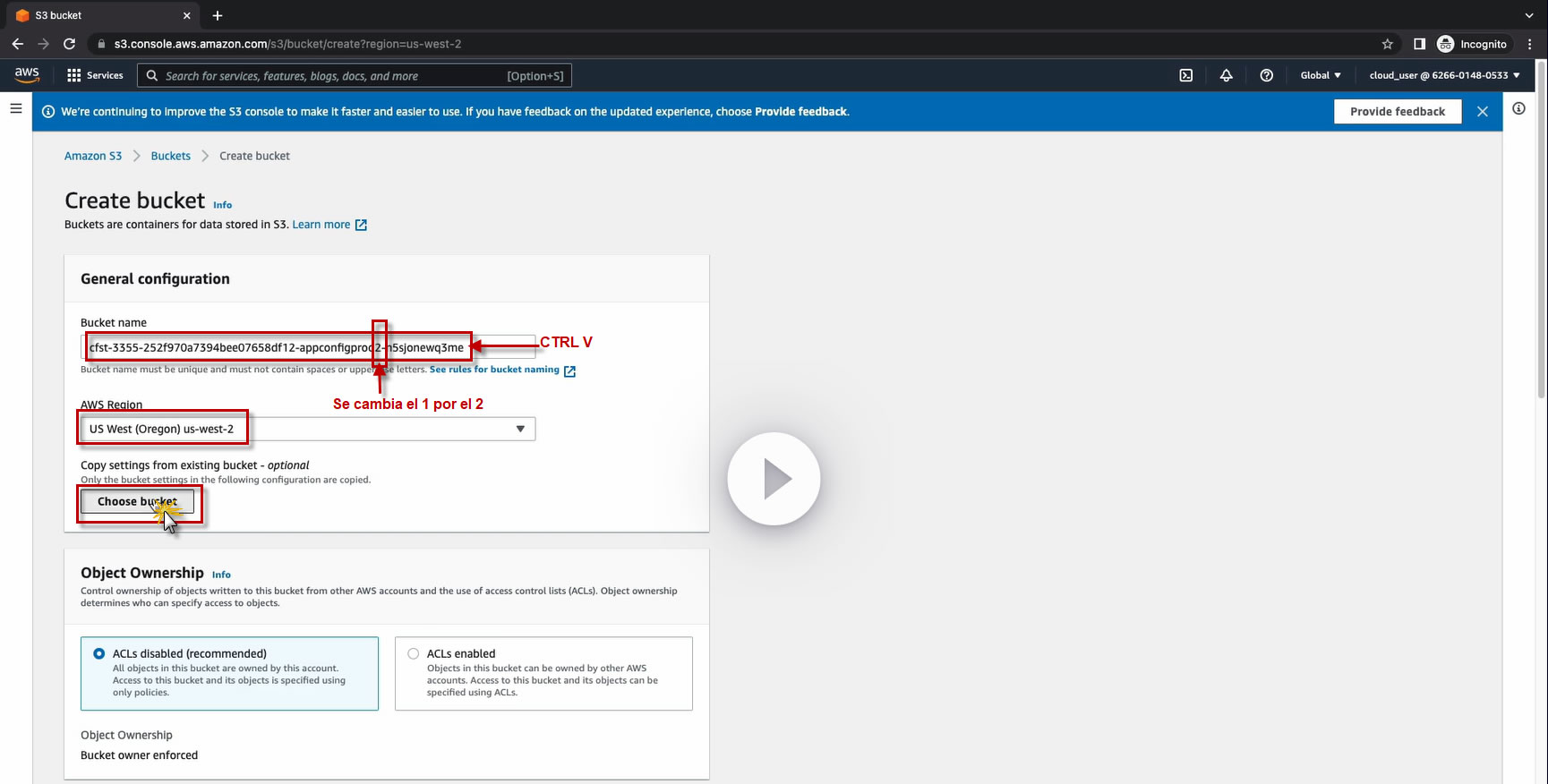Open the CloudShell terminal icon
This screenshot has width=1548, height=784.
(x=1186, y=75)
